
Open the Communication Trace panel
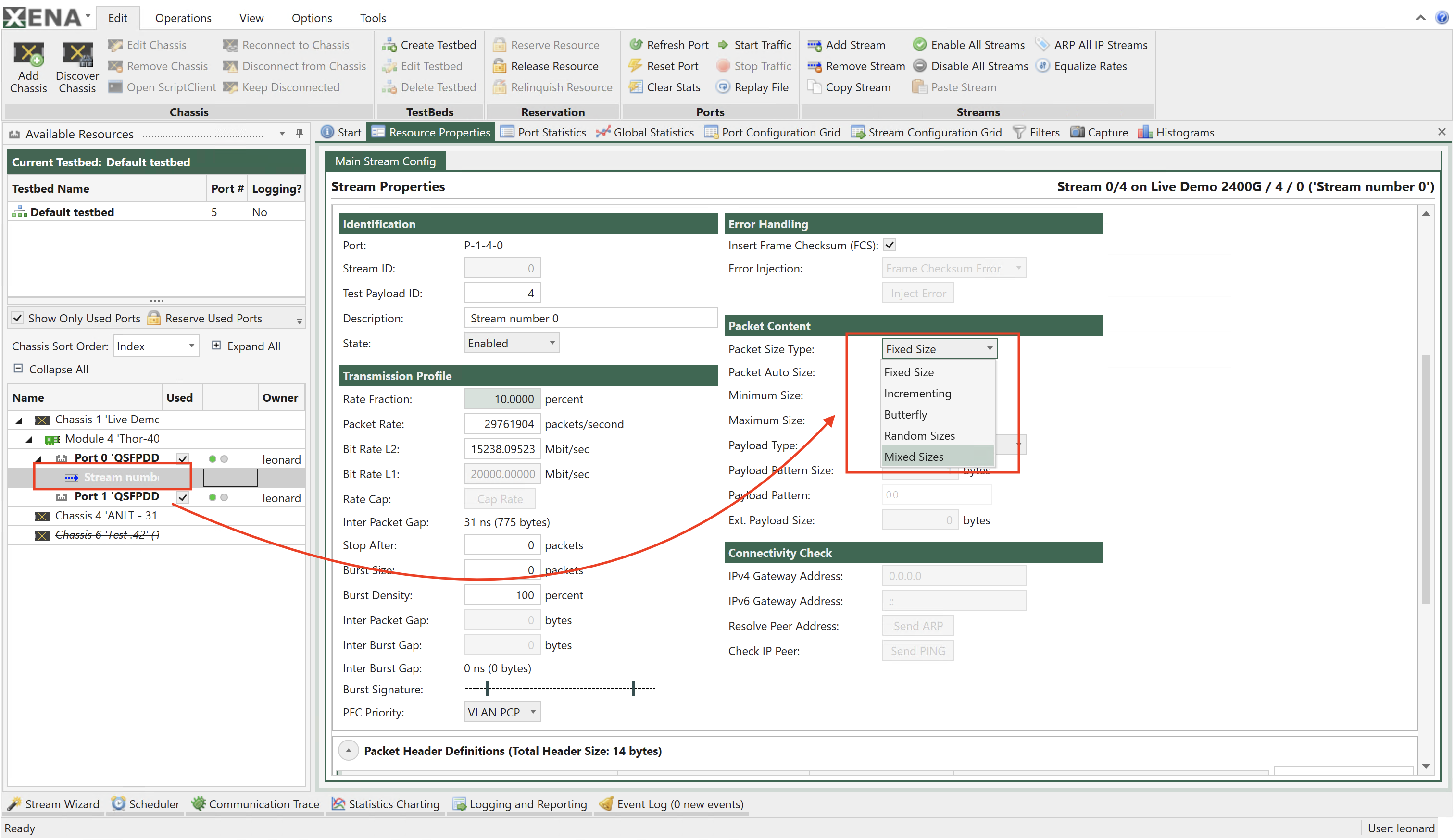(255, 803)
